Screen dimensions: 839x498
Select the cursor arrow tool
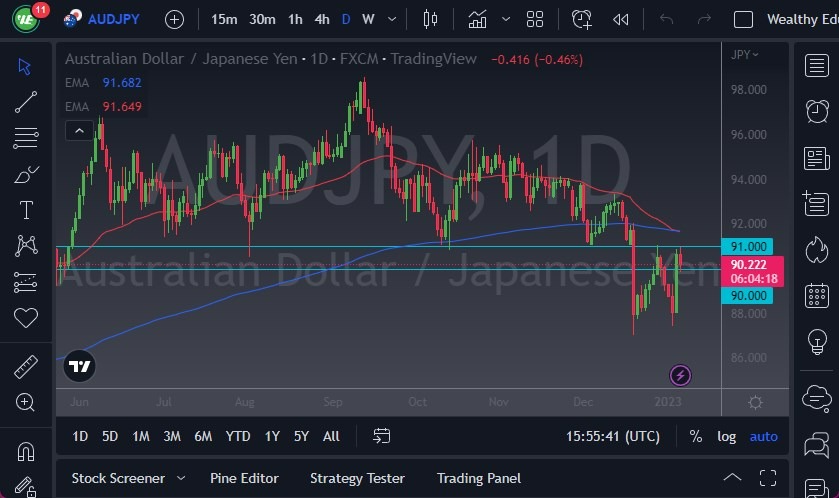25,66
